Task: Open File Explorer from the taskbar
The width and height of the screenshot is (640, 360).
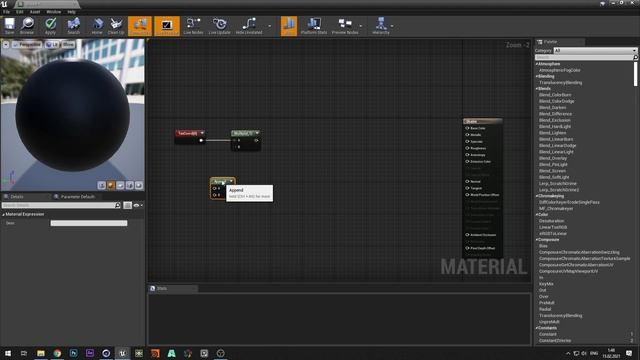Action: [x=41, y=353]
